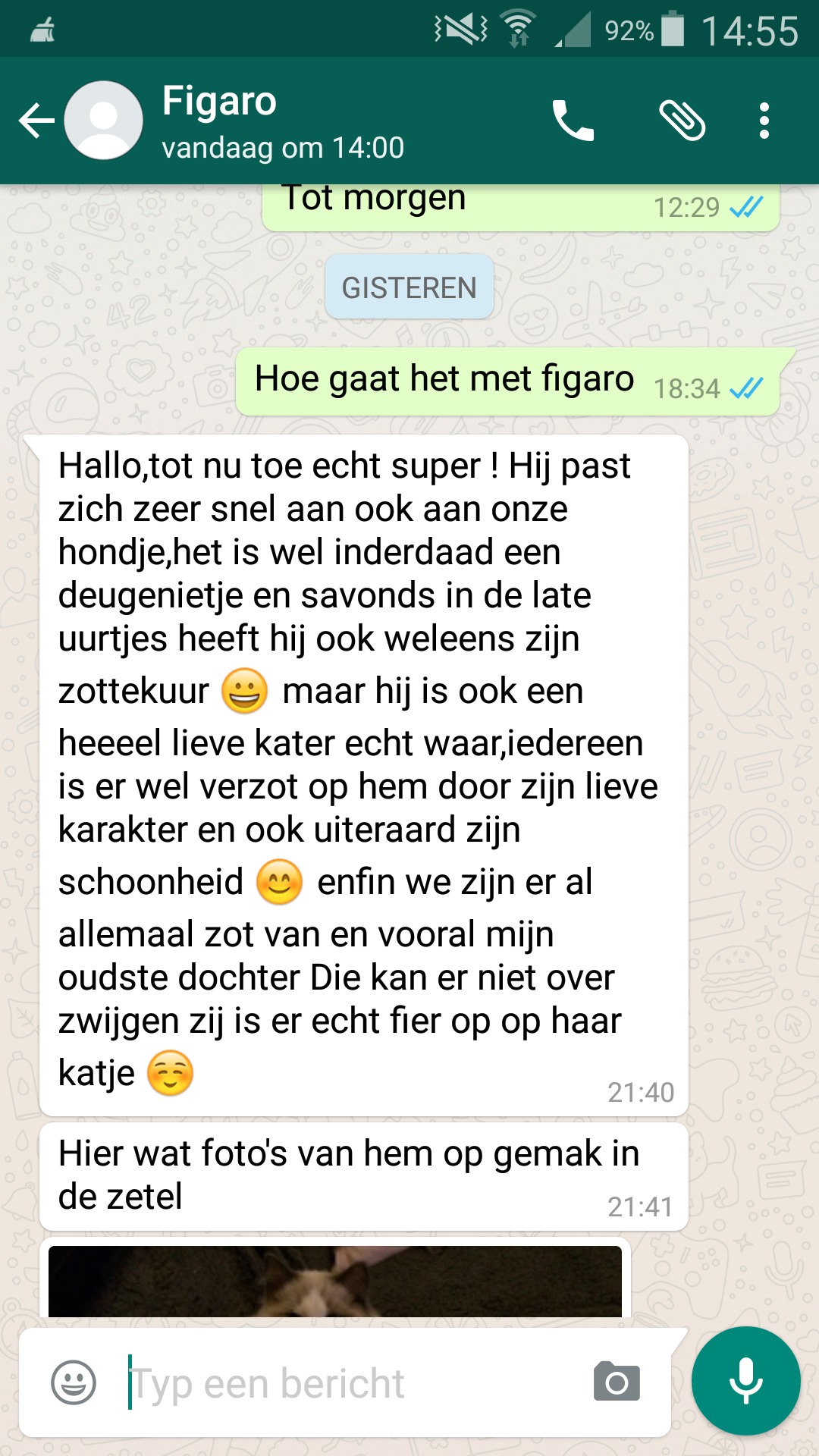Open Figaro contact info from name

219,101
